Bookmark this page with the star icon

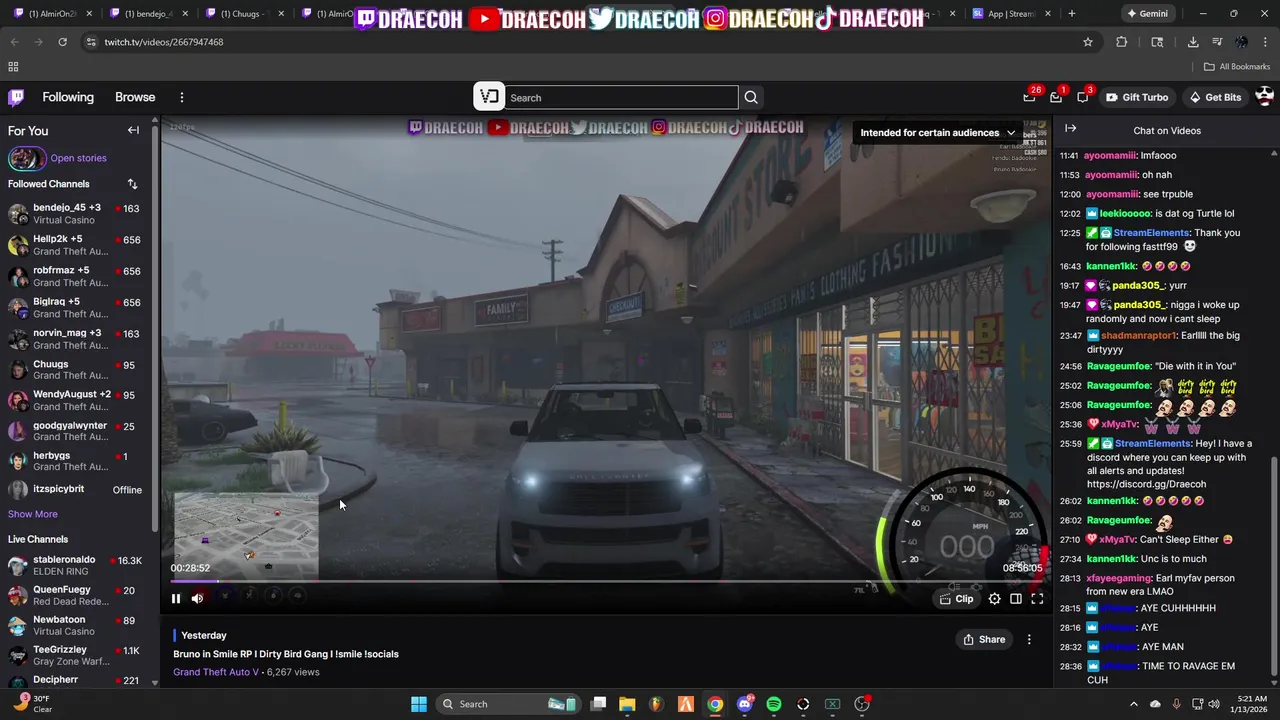1088,42
